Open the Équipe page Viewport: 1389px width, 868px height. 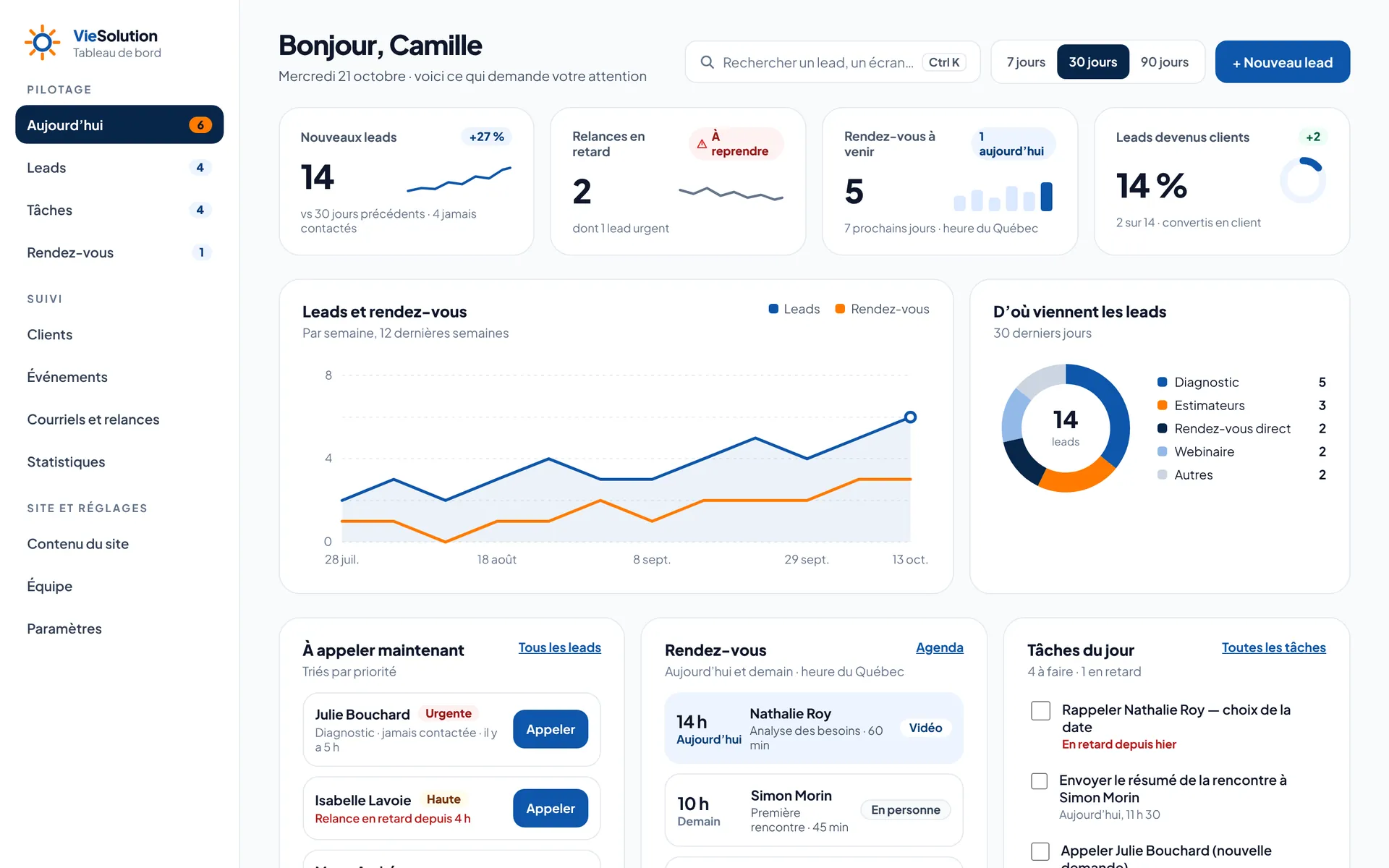pyautogui.click(x=119, y=586)
